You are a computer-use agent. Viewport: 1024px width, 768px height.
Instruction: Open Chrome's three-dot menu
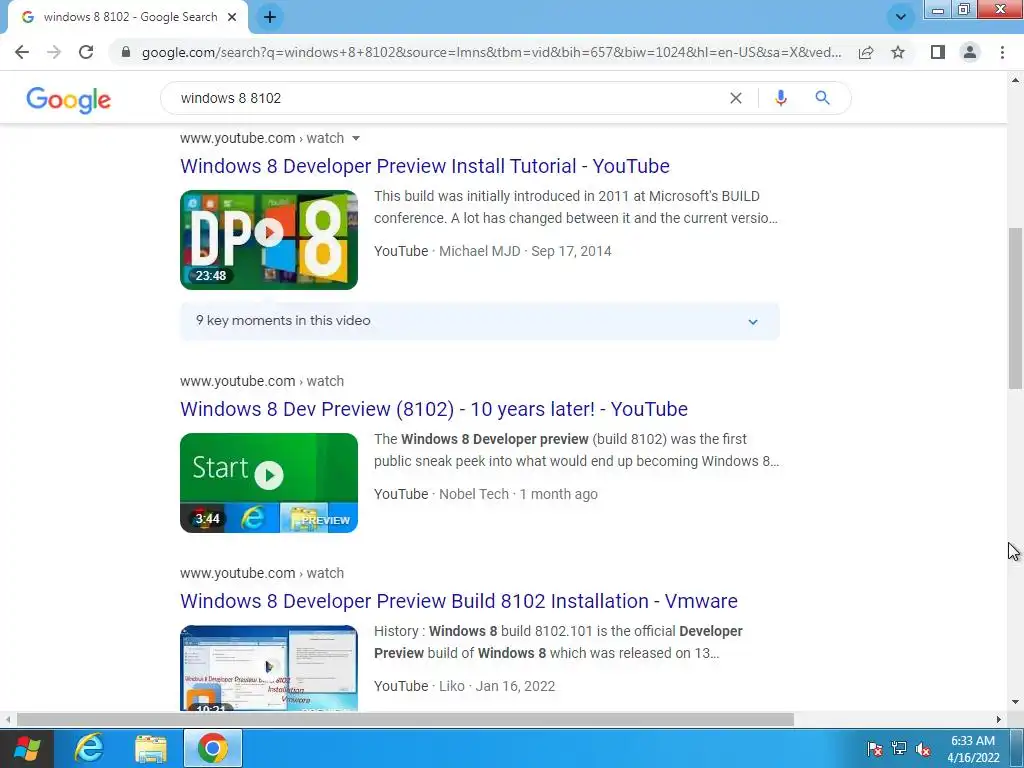[x=1002, y=52]
